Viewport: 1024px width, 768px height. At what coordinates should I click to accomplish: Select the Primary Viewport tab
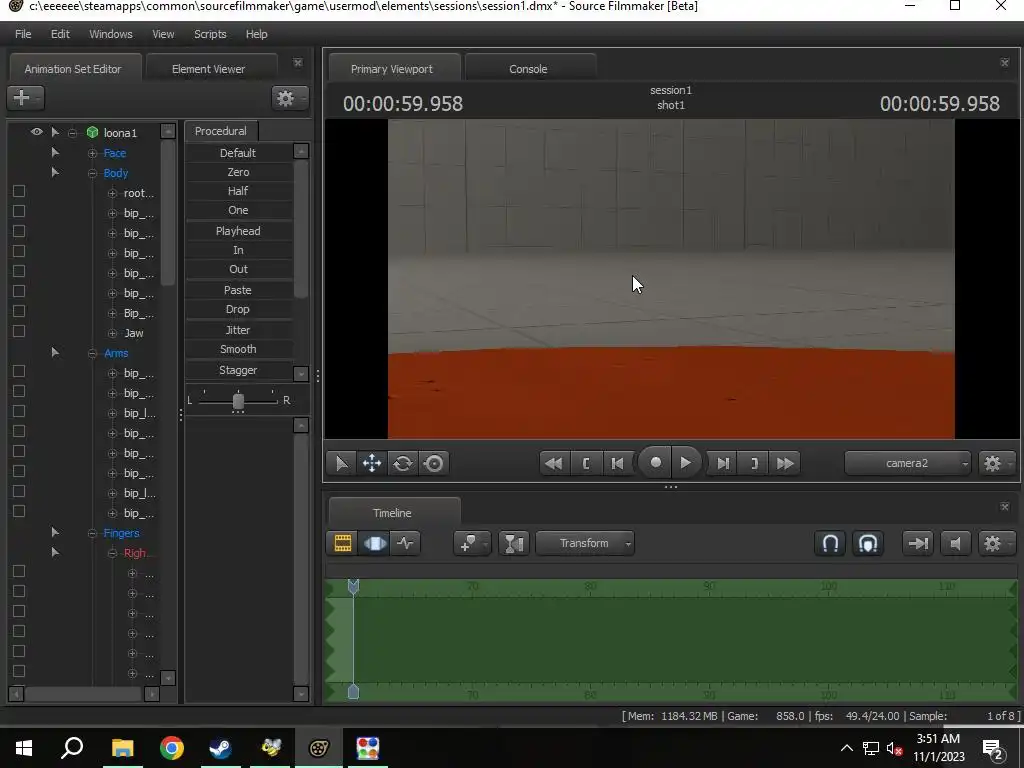392,69
